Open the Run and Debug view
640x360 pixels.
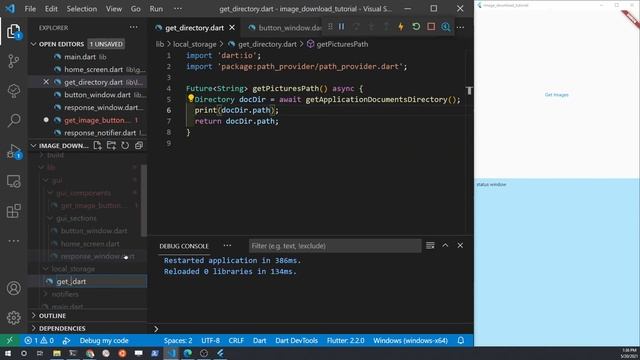tap(13, 151)
